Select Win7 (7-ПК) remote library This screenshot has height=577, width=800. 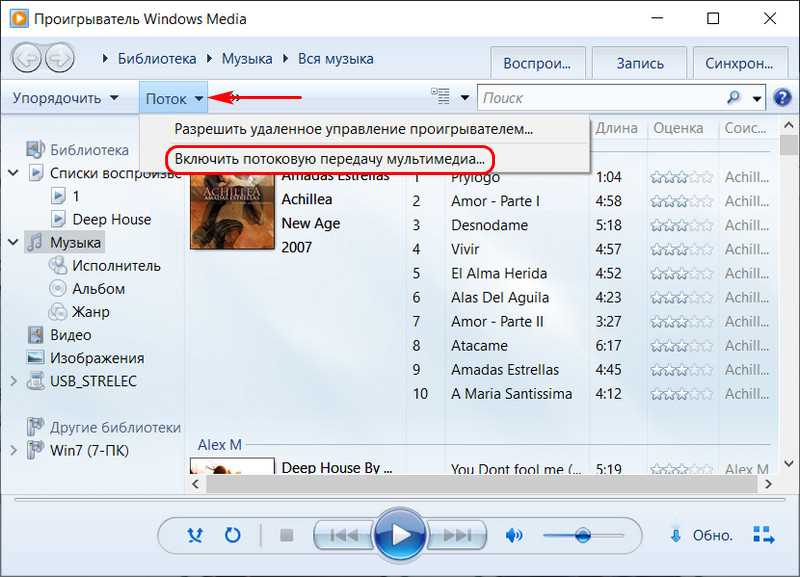pos(89,450)
